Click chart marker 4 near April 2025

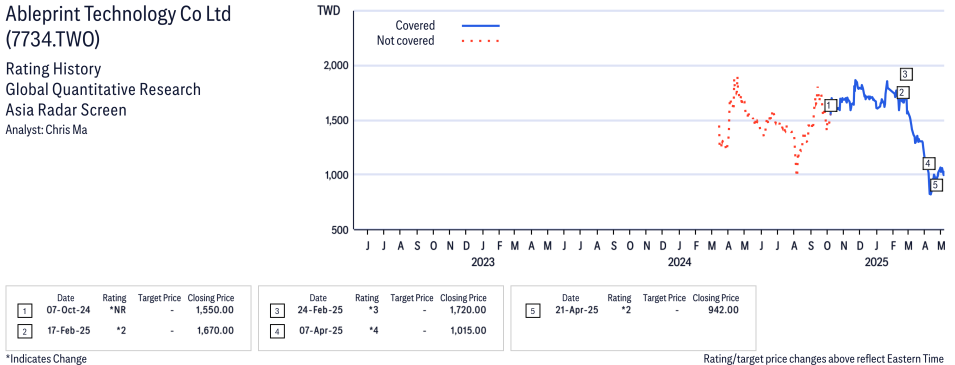click(x=928, y=163)
